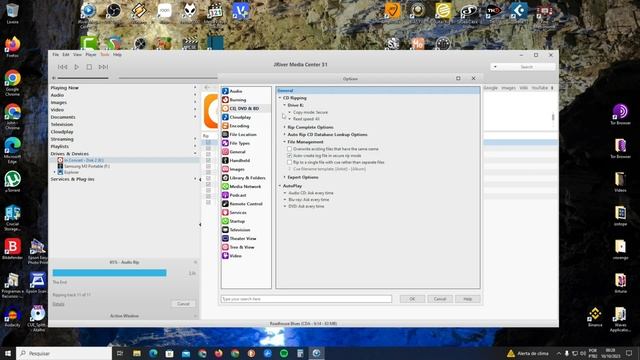
Task: Open uTorrent desktop shortcut
Action: [x=12, y=182]
